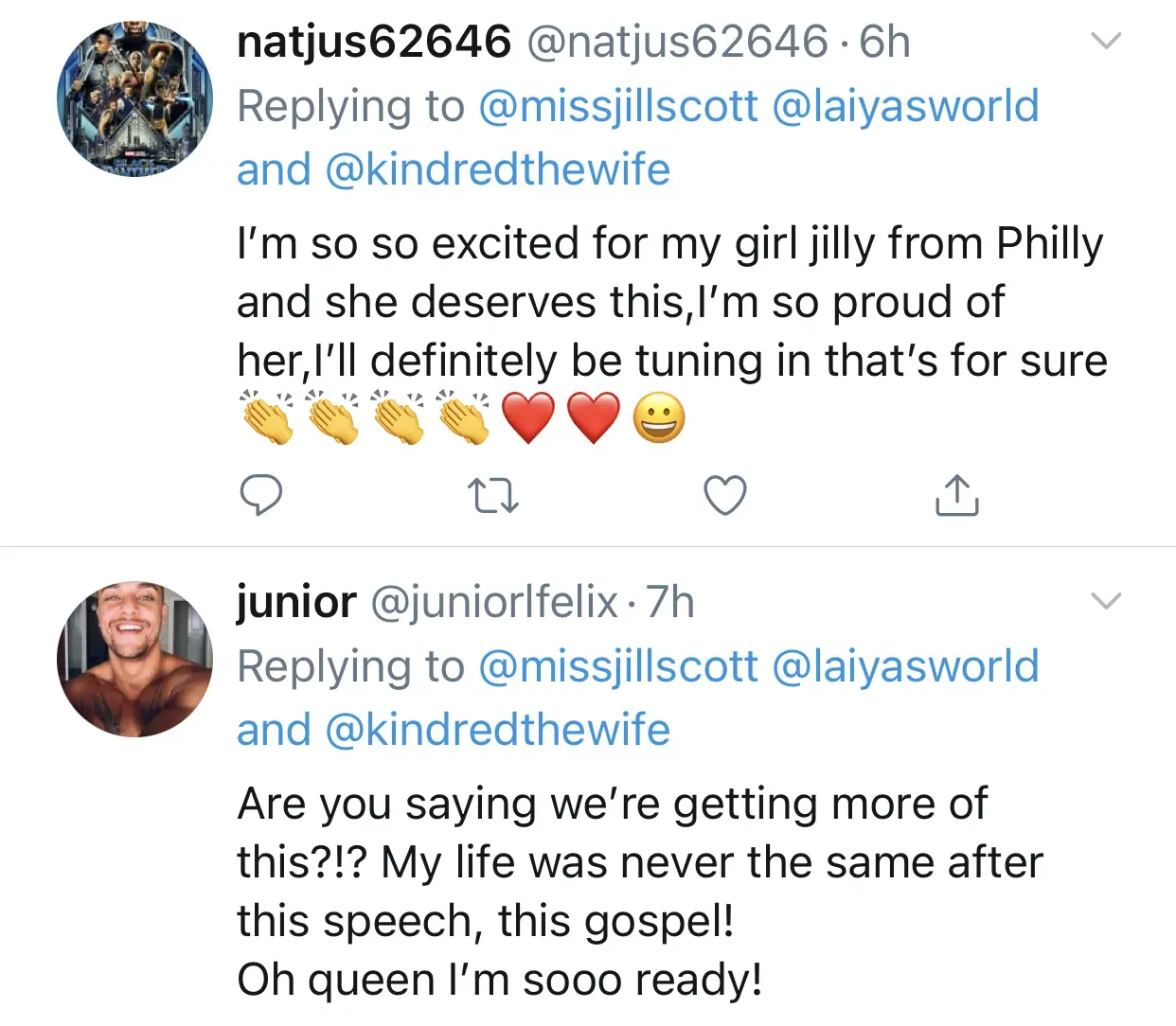
Task: Open @missjillscott mention in natjus62646's reply
Action: pos(618,106)
